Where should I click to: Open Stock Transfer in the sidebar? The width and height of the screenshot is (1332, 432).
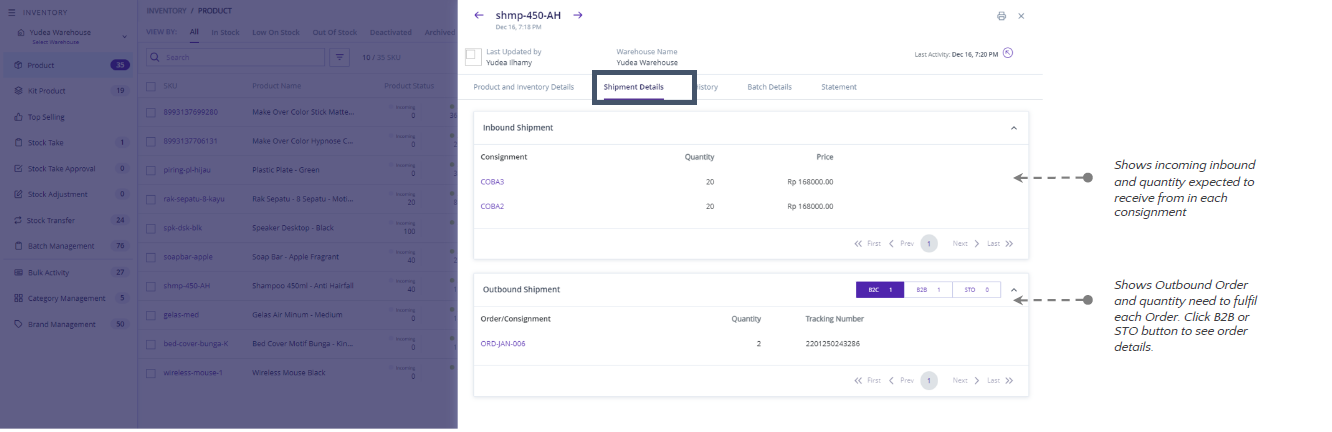click(68, 221)
